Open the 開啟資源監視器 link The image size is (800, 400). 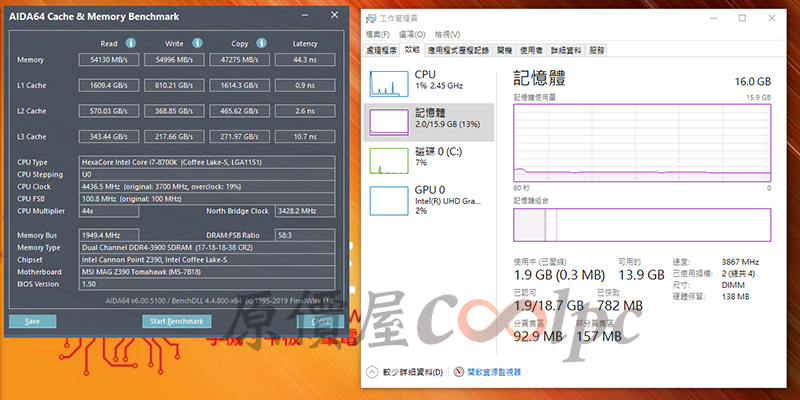pos(494,372)
